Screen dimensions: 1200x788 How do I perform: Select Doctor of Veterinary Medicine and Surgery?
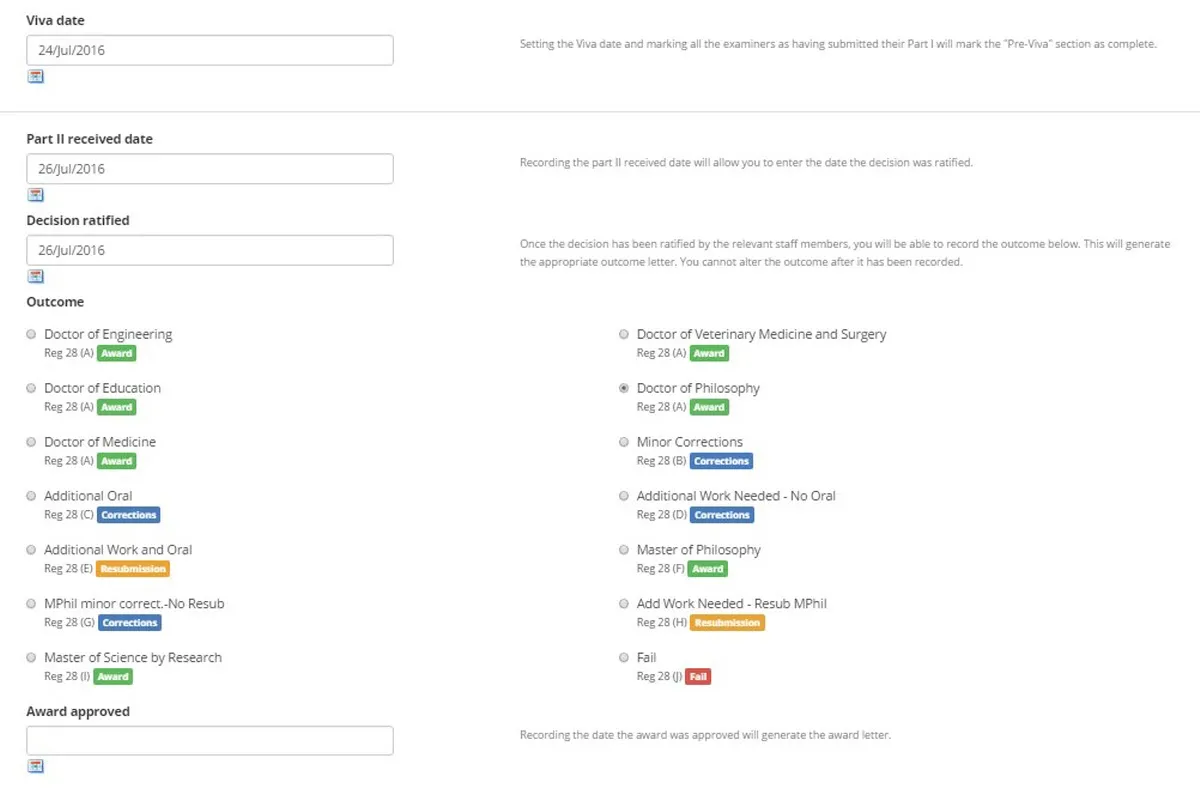coord(623,334)
